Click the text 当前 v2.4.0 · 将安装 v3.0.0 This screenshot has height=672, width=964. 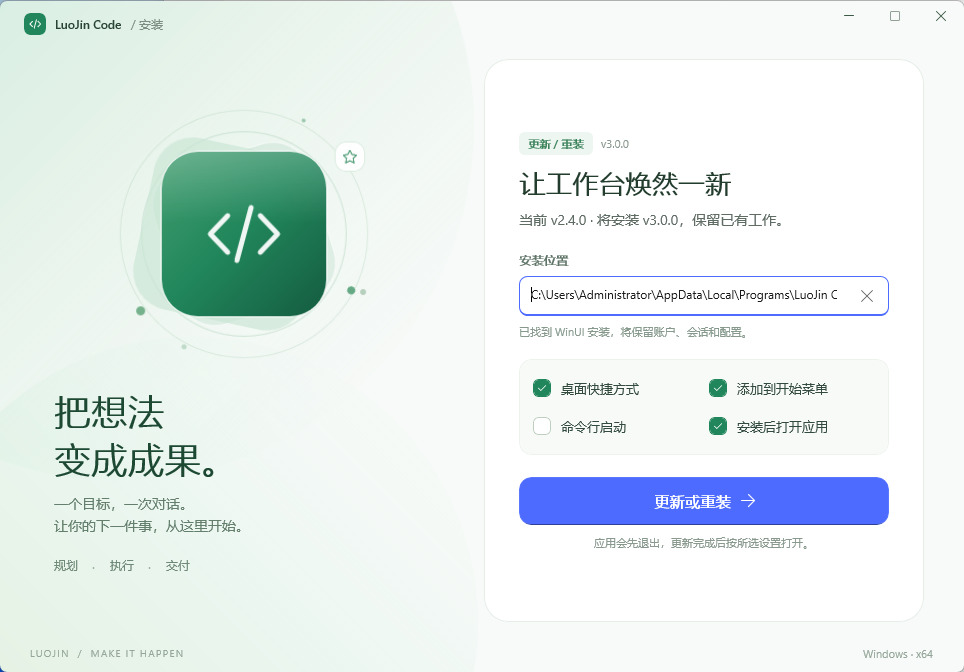tap(599, 220)
